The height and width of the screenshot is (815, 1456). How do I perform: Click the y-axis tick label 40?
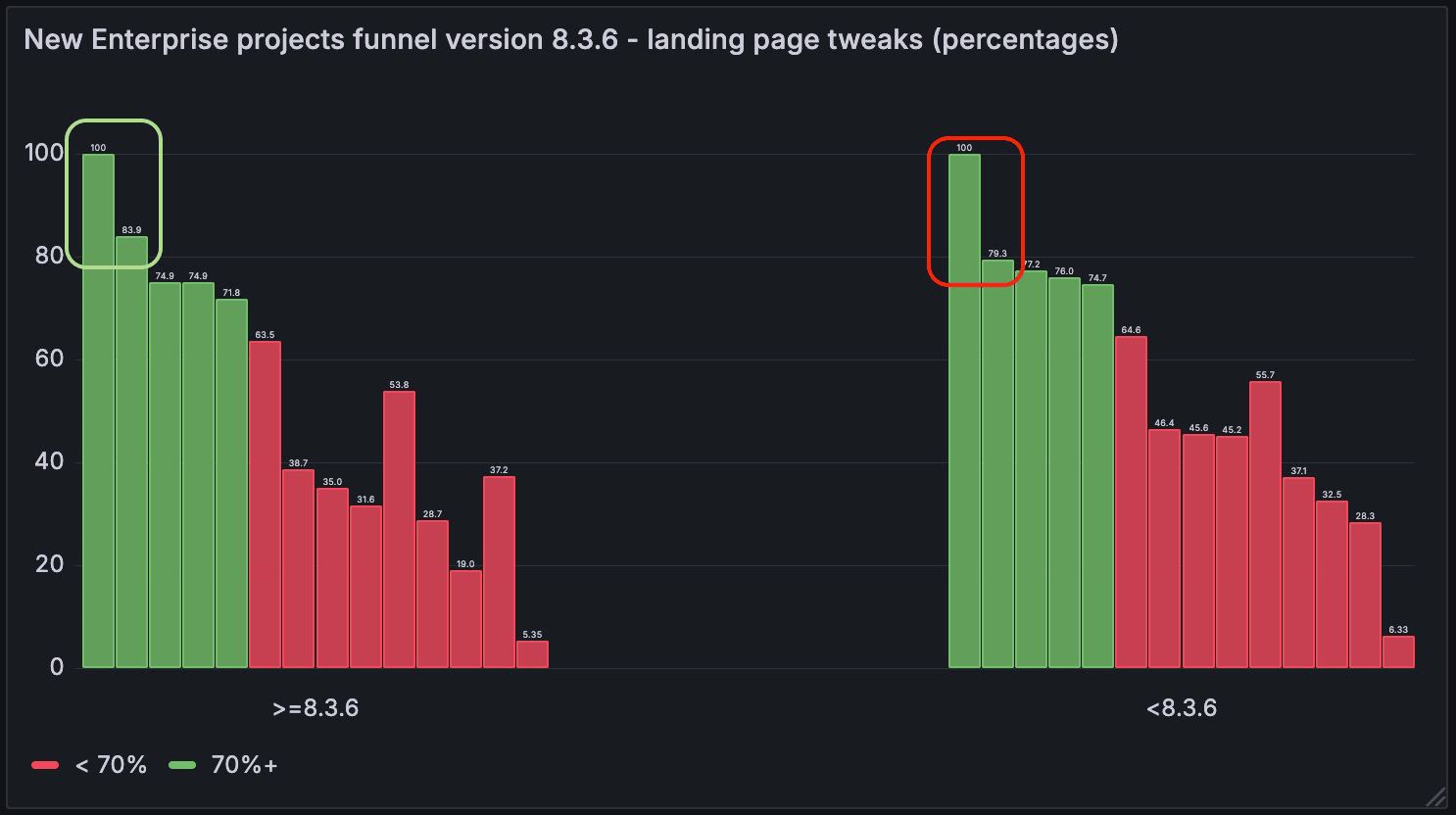coord(49,461)
